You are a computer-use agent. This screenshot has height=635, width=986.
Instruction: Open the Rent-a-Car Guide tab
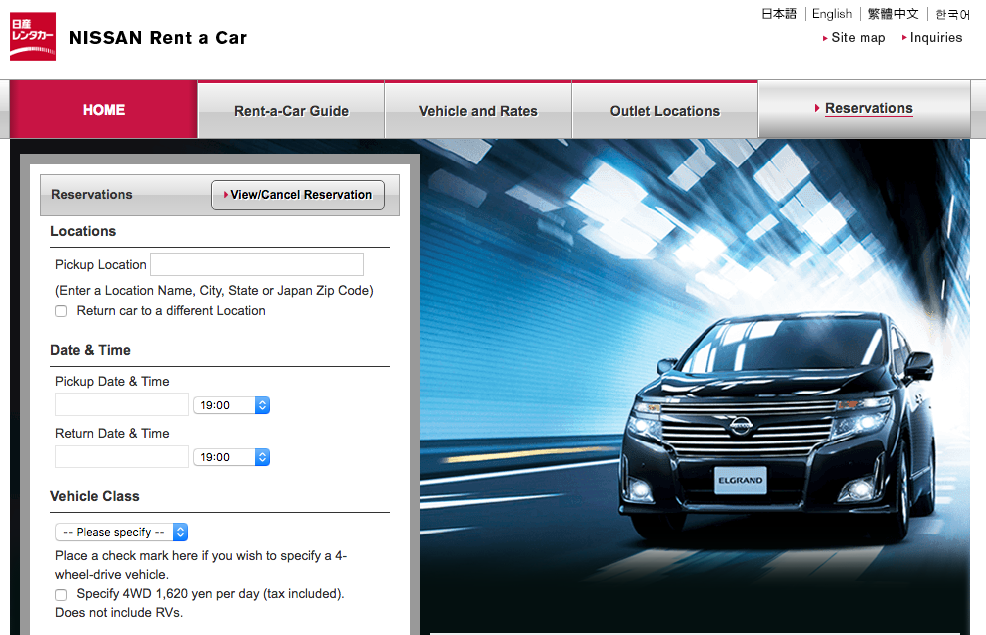coord(291,111)
